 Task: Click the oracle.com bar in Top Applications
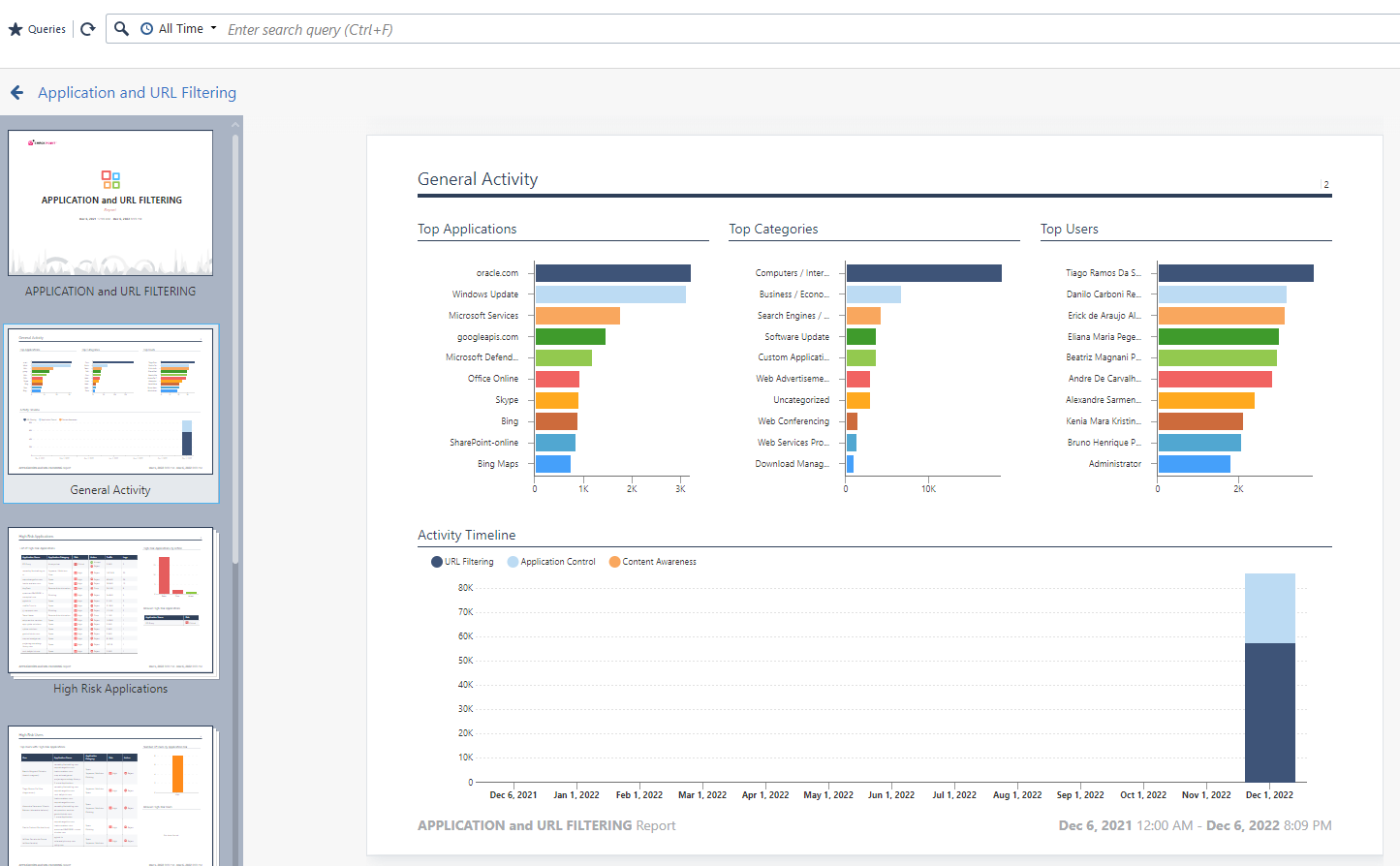point(610,272)
